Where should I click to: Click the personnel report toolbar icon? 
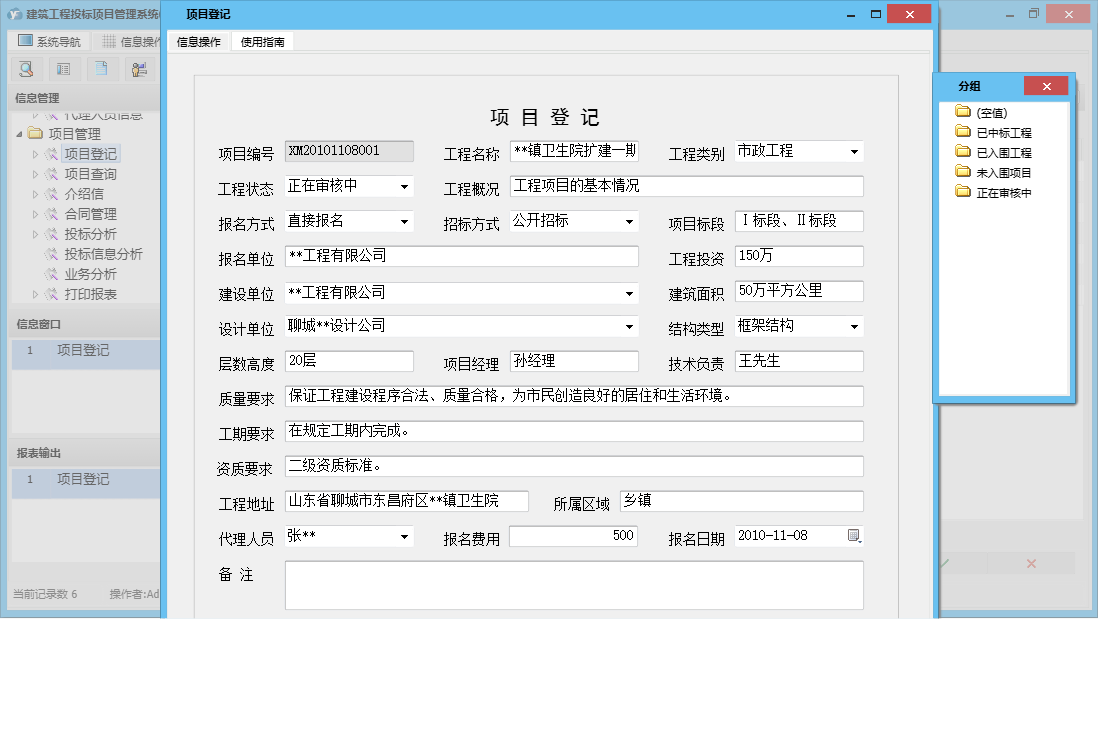pos(139,68)
